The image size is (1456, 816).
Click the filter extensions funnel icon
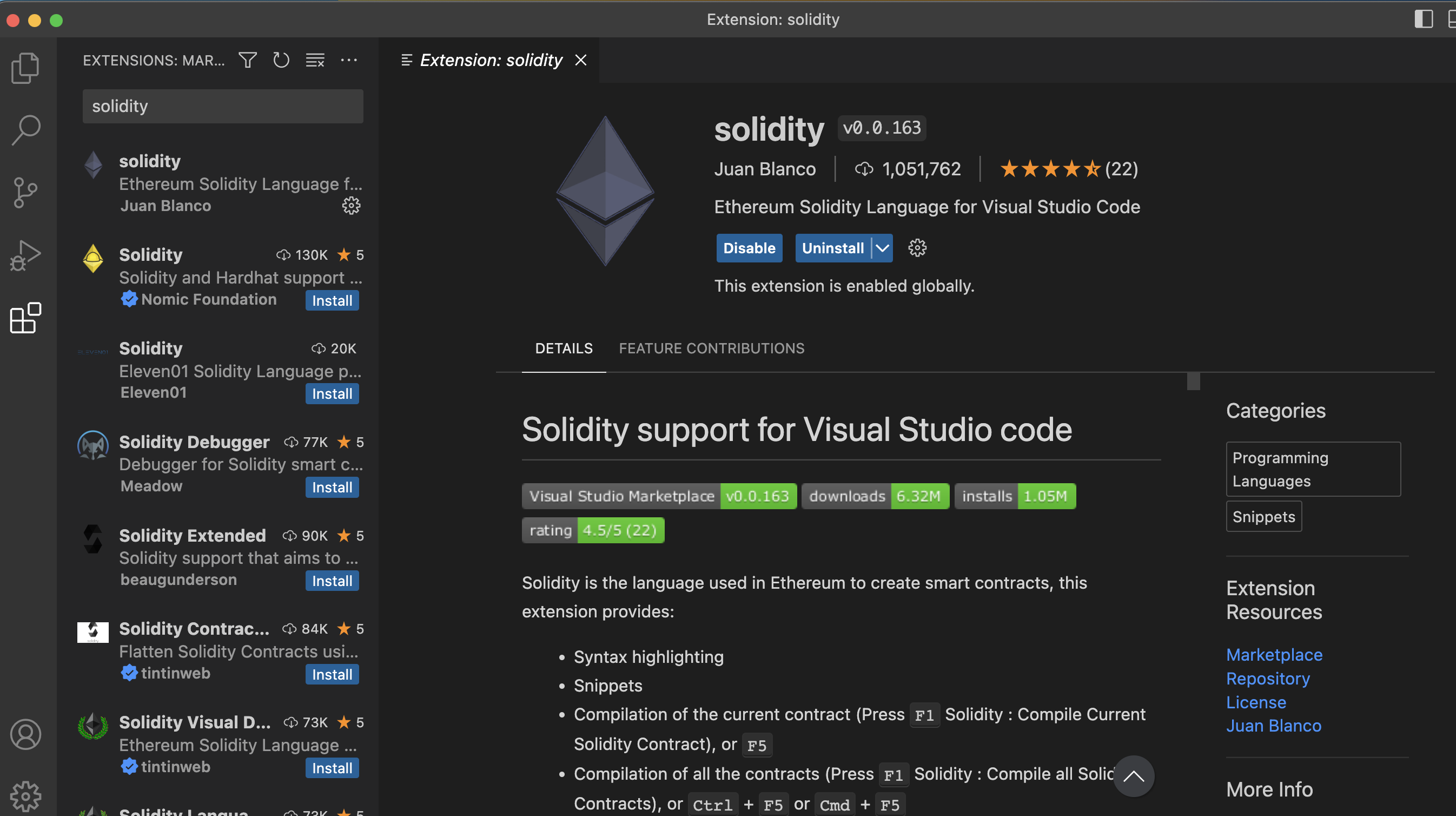(x=248, y=60)
